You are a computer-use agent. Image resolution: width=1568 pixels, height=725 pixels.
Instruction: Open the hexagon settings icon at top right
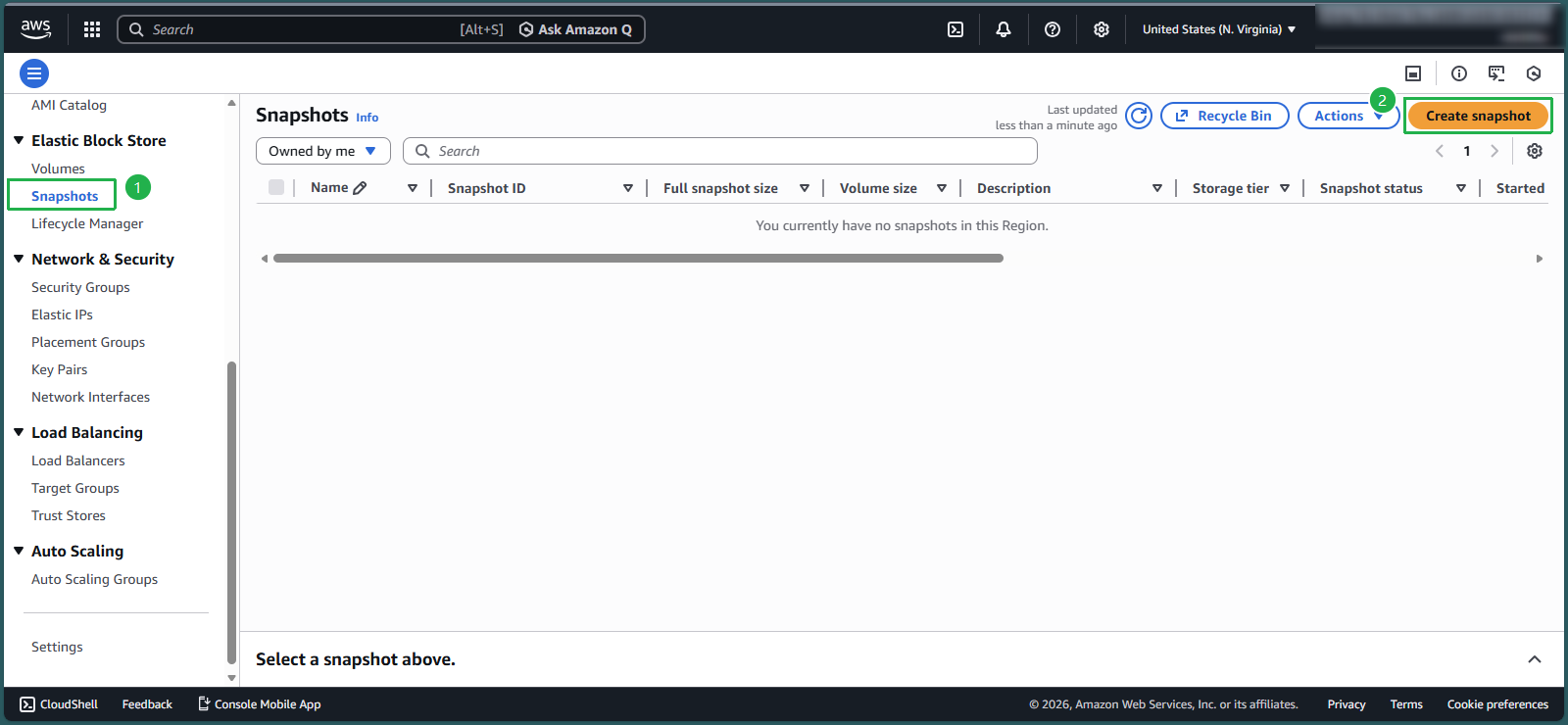click(x=1534, y=73)
